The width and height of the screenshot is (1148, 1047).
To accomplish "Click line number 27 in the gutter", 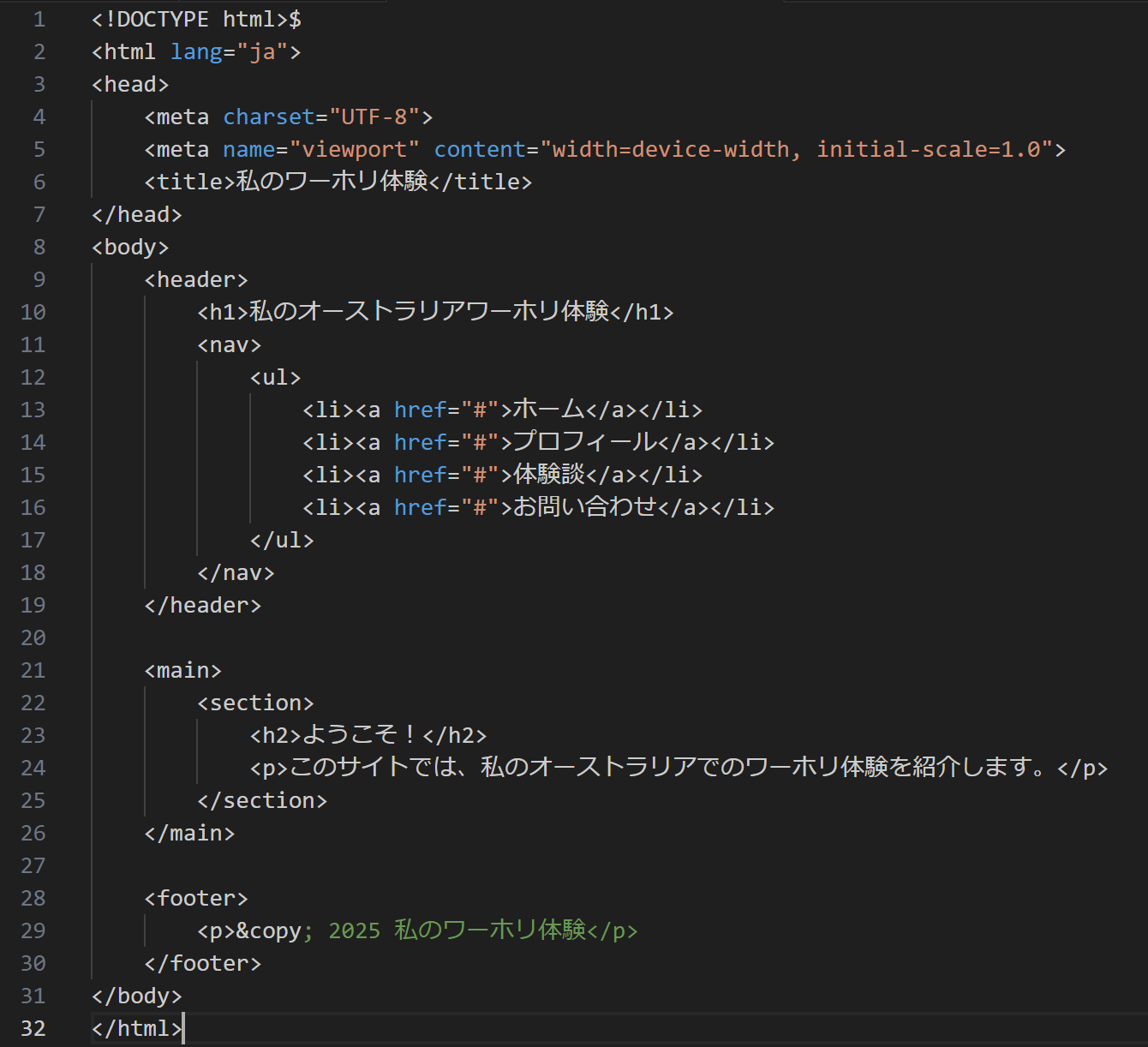I will point(33,865).
